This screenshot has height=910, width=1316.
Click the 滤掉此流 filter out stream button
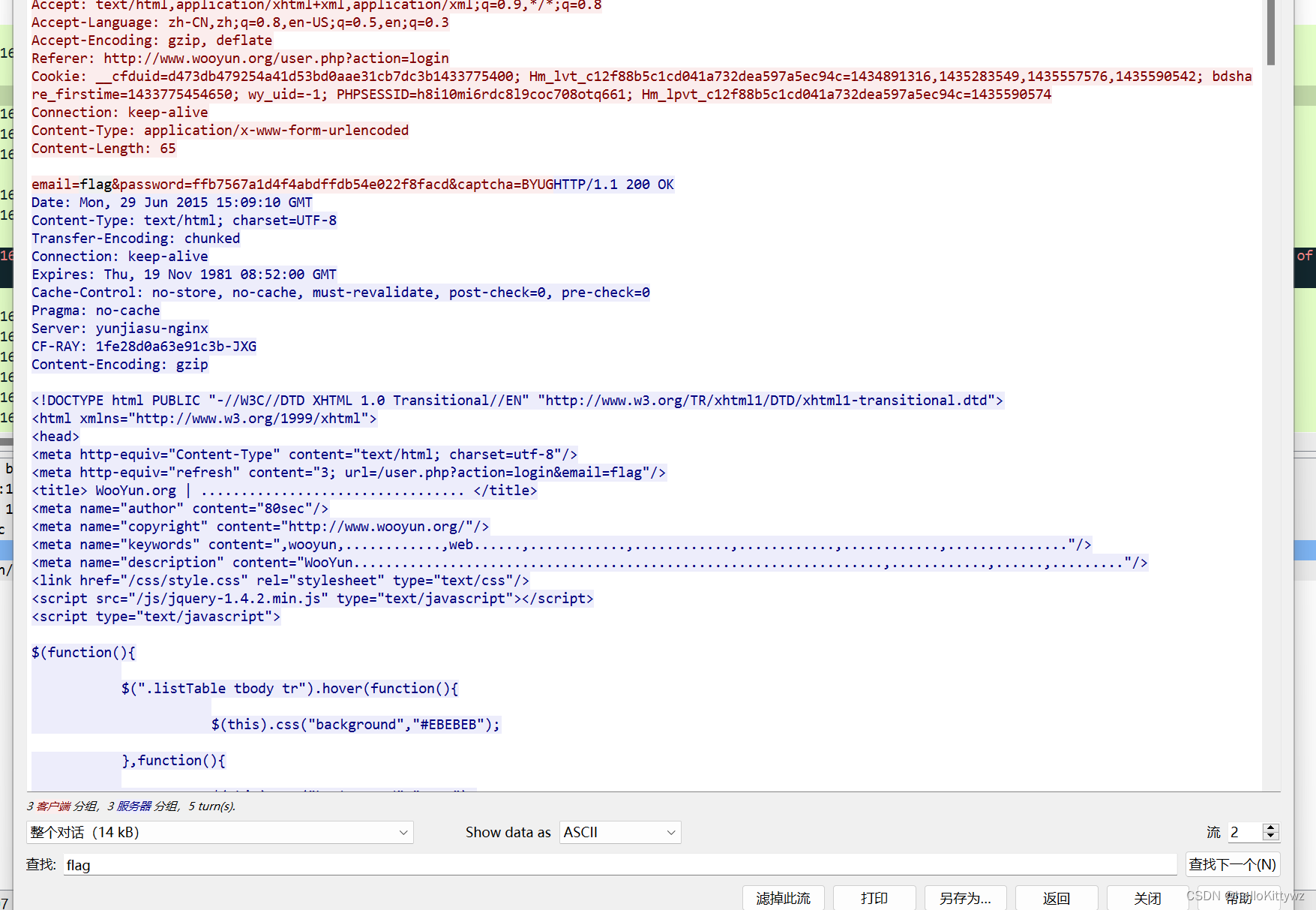coord(783,898)
